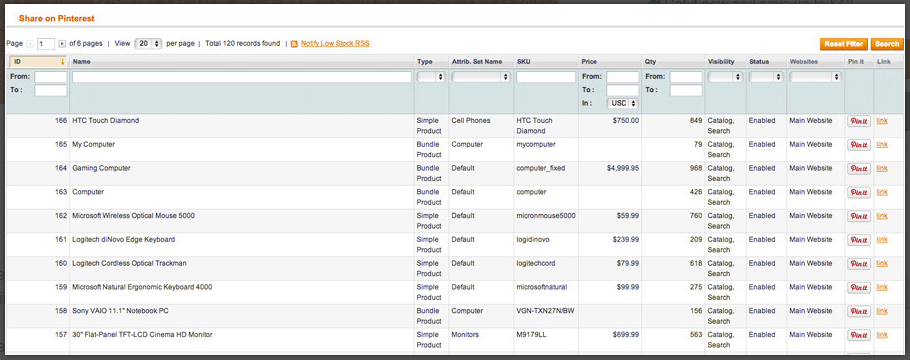Click the Price To filter field

coord(623,90)
